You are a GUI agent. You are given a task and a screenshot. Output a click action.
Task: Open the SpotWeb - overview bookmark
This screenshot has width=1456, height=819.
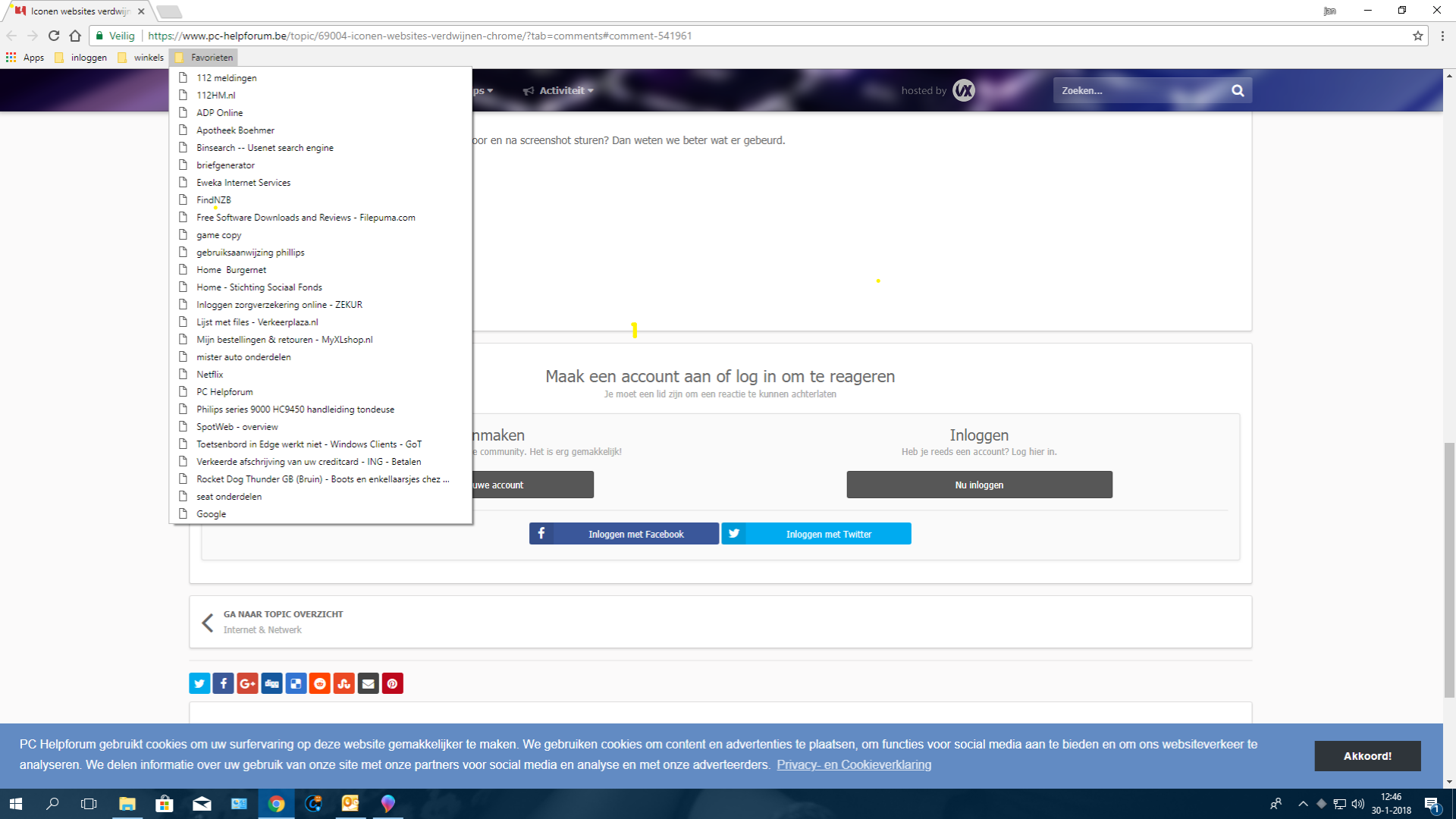pos(320,426)
